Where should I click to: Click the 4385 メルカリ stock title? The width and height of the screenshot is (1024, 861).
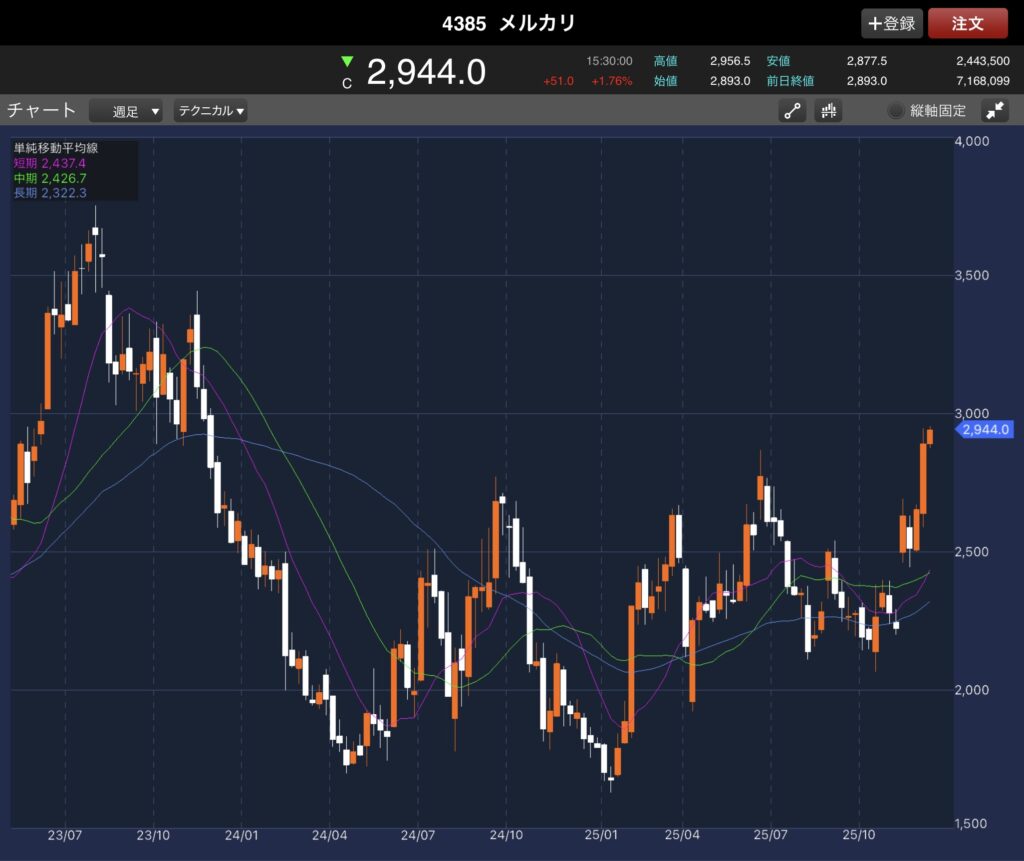509,23
